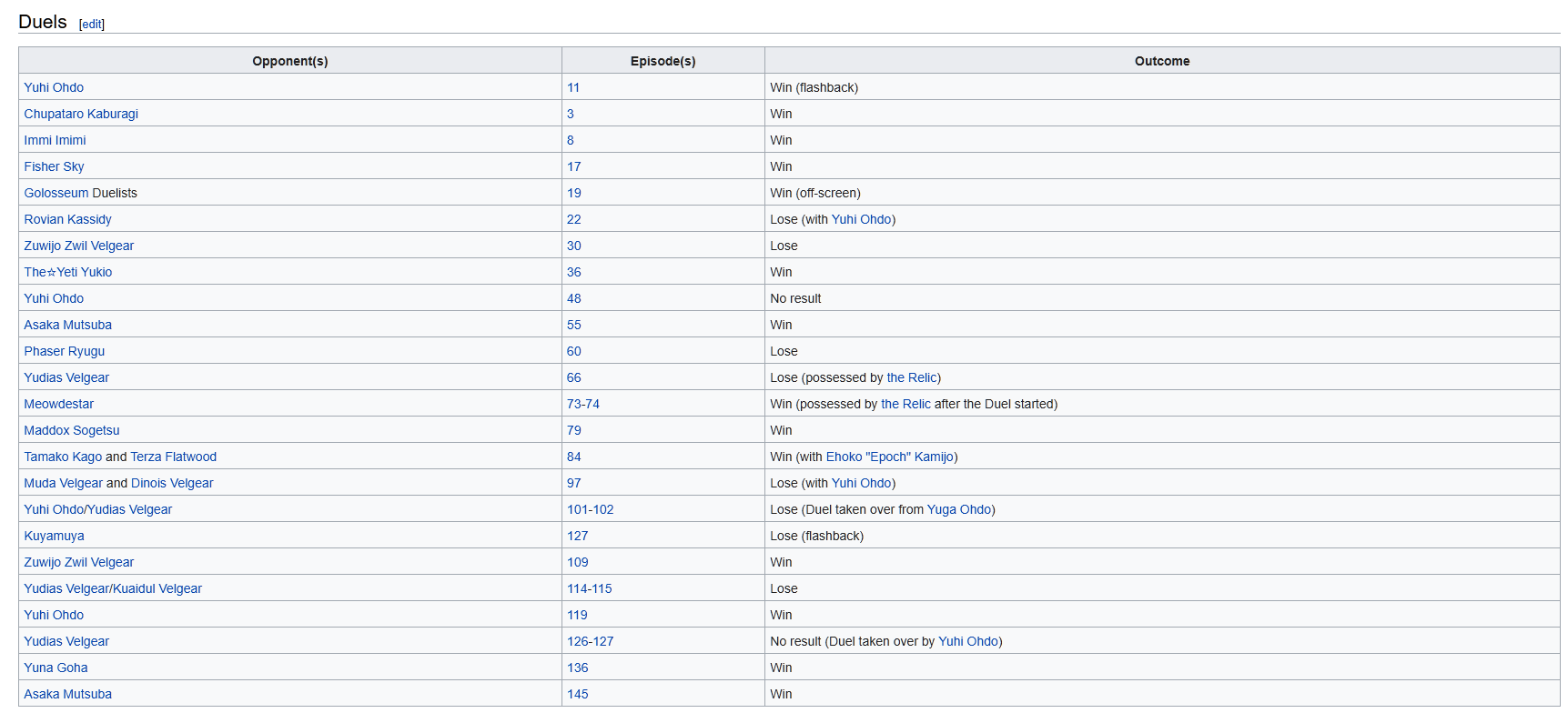
Task: Click the Opponent(s) column header
Action: (x=290, y=61)
